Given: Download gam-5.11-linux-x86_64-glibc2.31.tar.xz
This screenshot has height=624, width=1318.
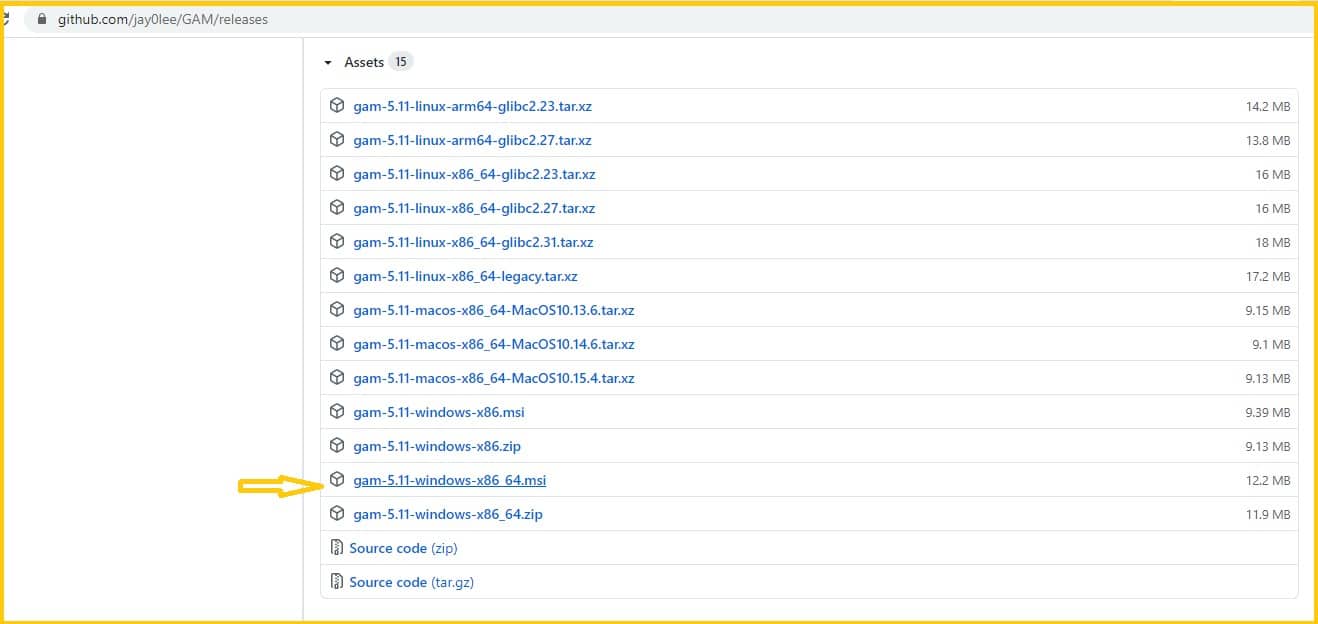Looking at the screenshot, I should click(x=473, y=243).
